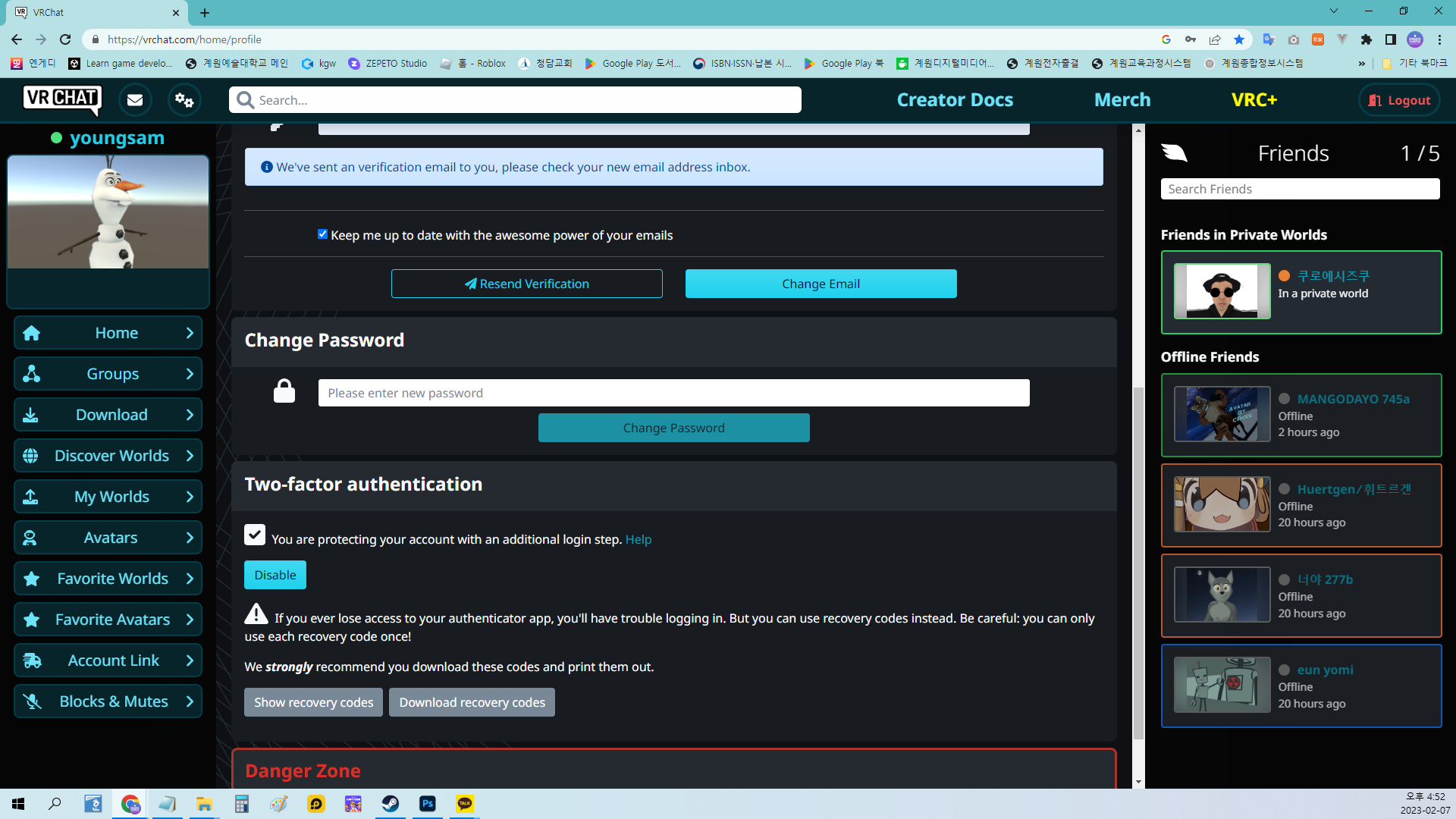Open the Roblox bookmark
This screenshot has width=1456, height=819.
click(x=473, y=64)
